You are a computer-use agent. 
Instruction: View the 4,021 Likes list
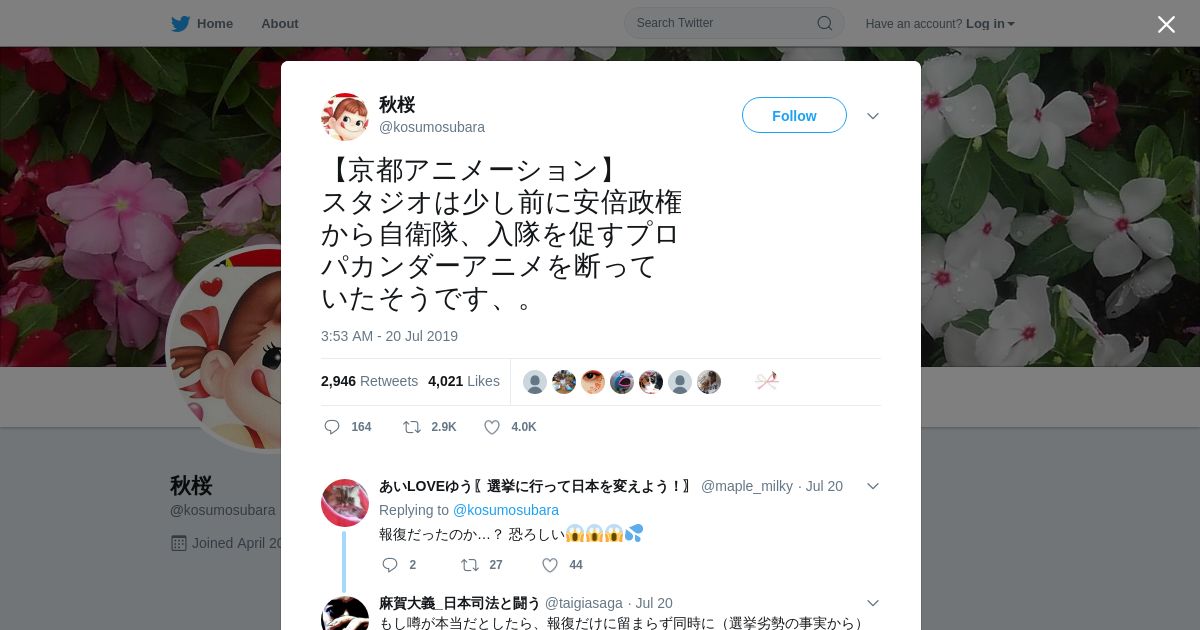(x=464, y=381)
